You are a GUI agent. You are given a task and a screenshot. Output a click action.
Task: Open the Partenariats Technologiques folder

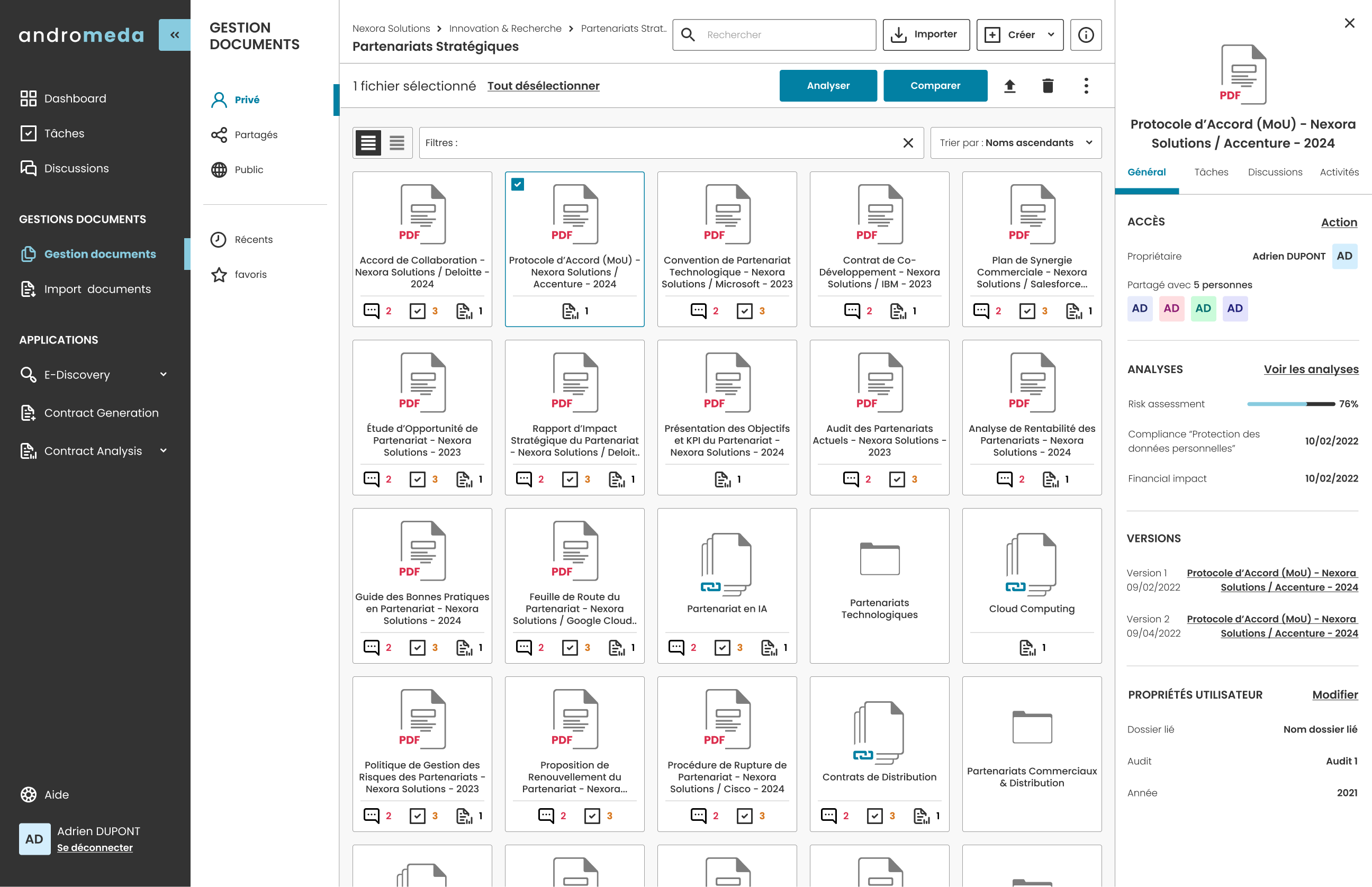click(x=880, y=586)
